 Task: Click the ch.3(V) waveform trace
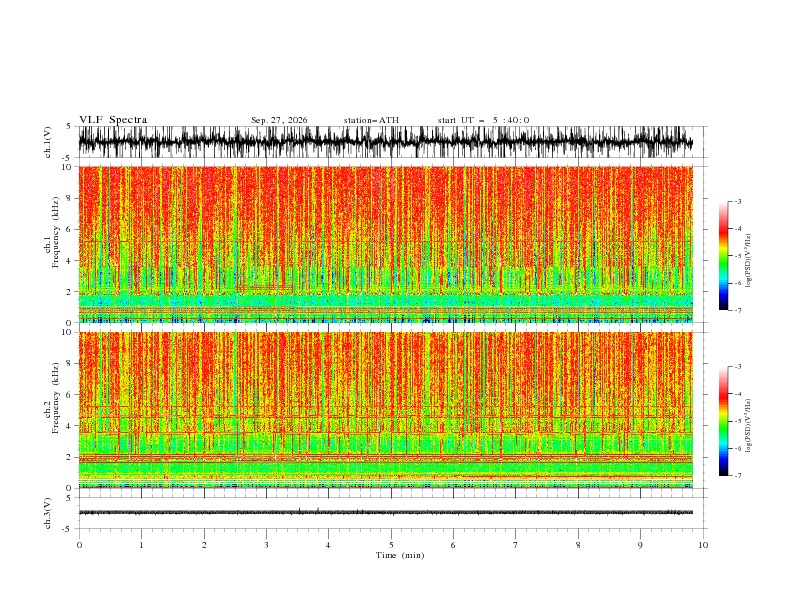pos(385,513)
